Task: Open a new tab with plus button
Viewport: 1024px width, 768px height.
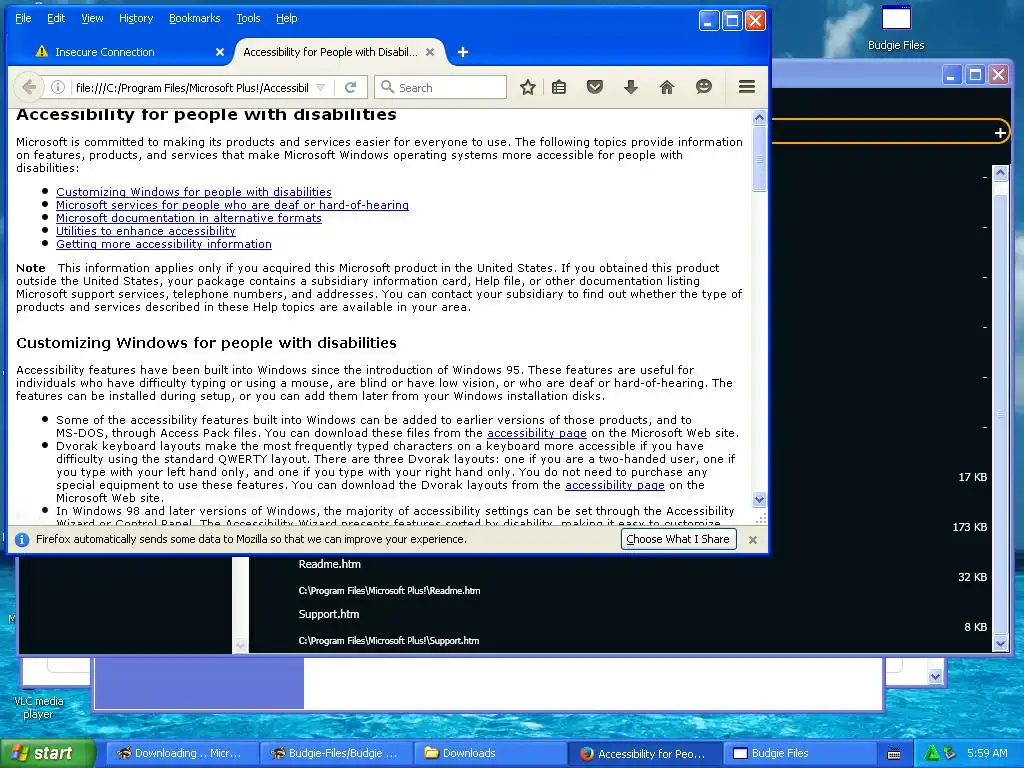Action: pos(462,52)
